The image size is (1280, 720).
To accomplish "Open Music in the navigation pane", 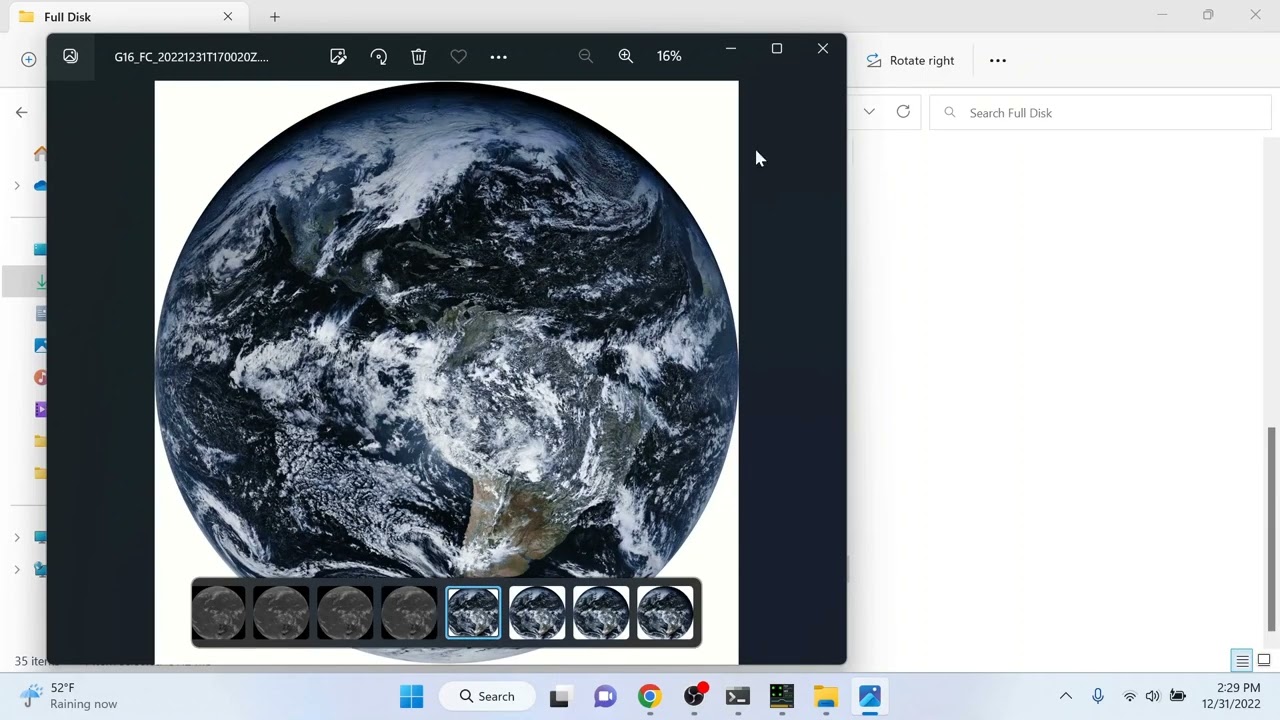I will [40, 378].
